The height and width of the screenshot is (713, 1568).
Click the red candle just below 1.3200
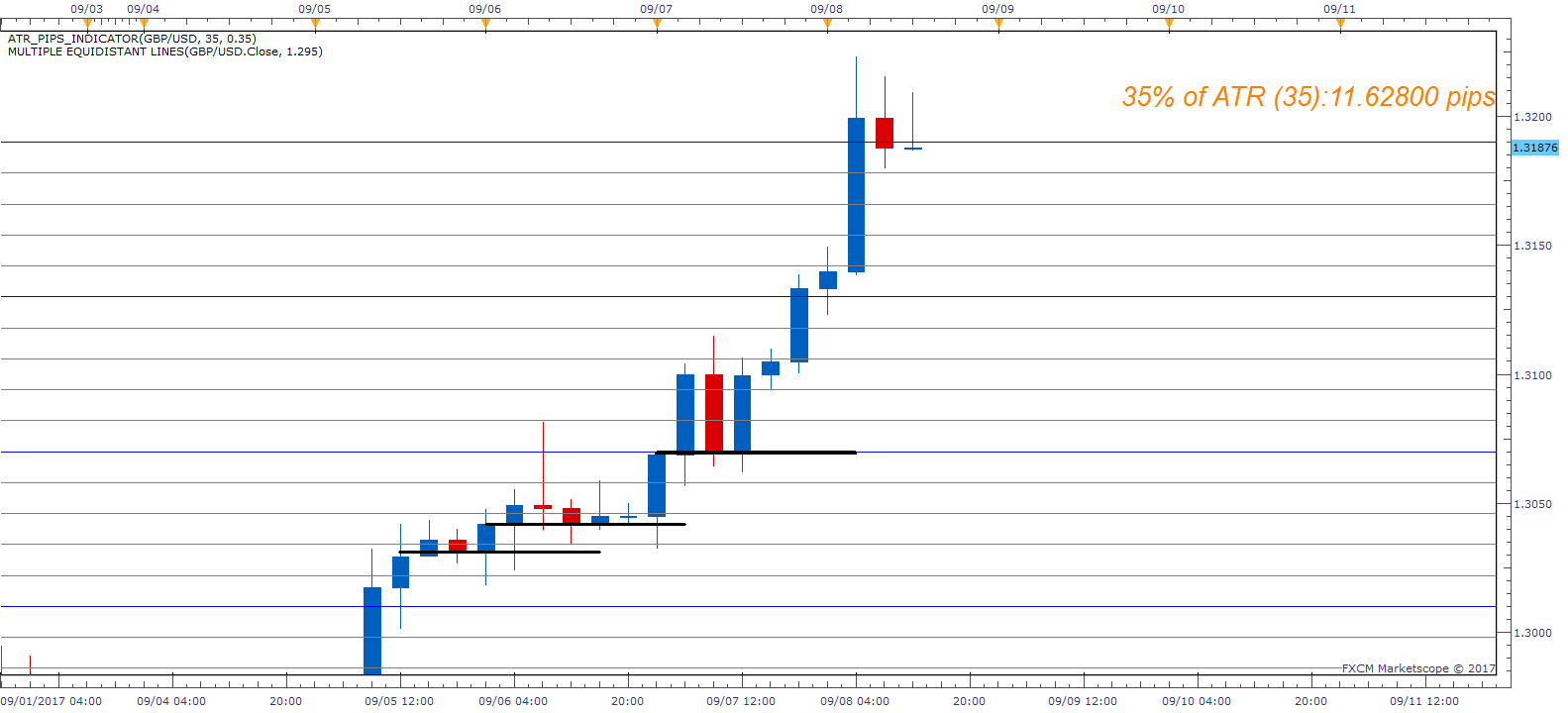pyautogui.click(x=885, y=133)
